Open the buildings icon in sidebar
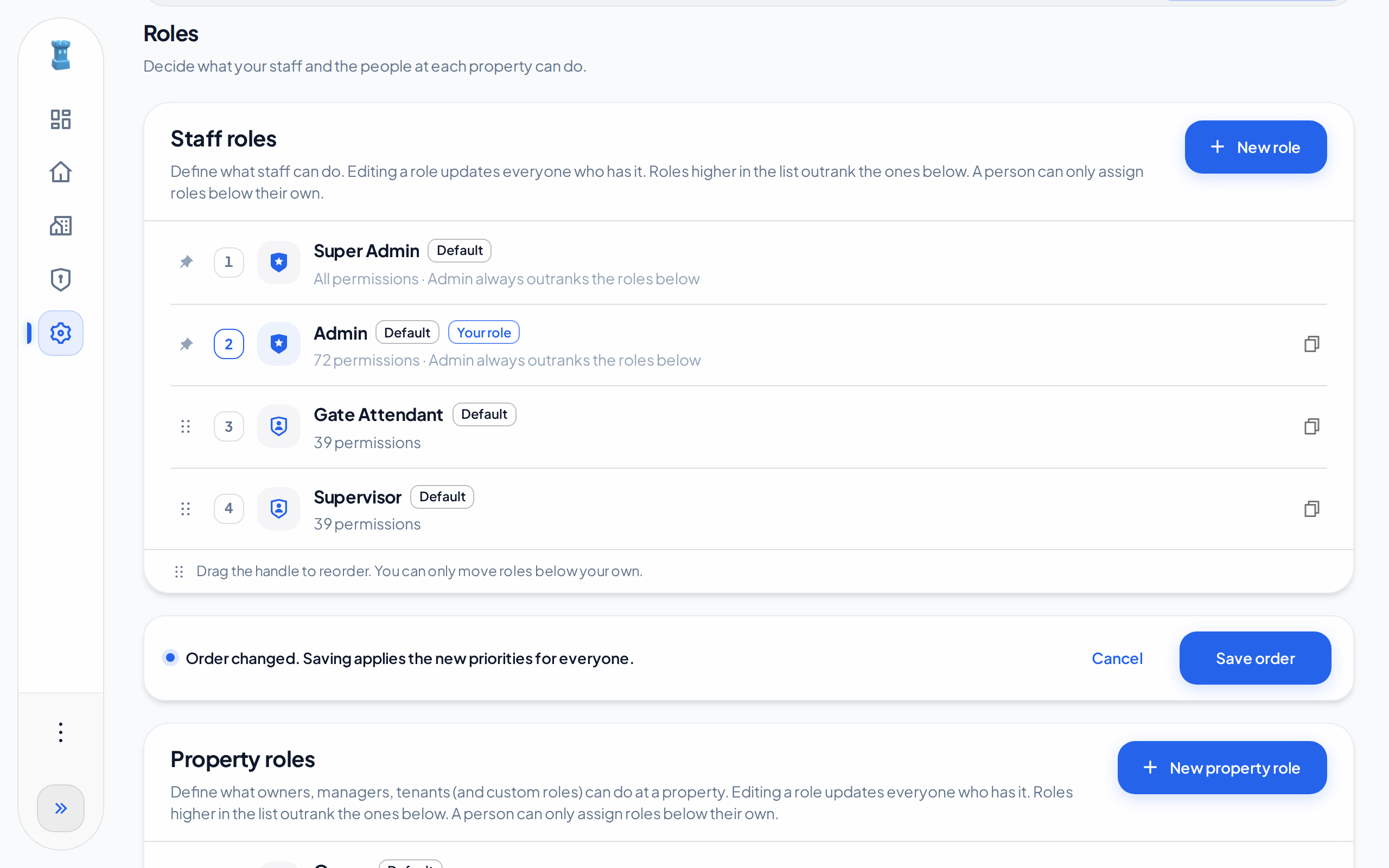The height and width of the screenshot is (868, 1389). [x=61, y=226]
